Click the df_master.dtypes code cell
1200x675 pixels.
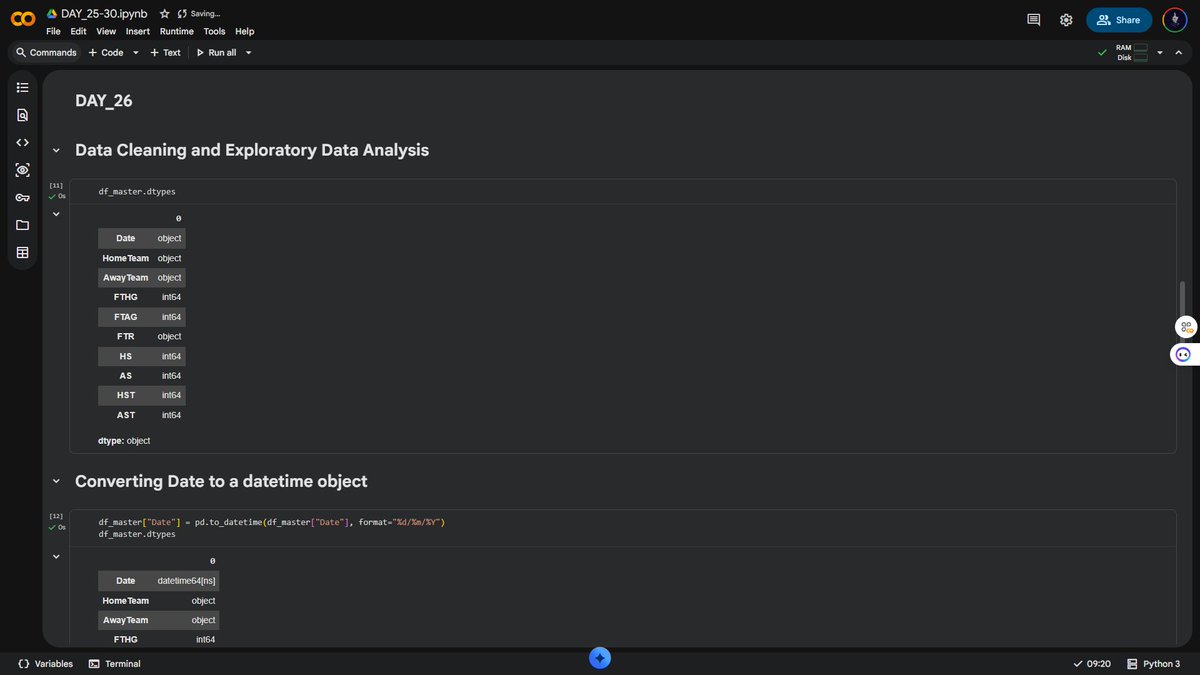click(x=622, y=190)
